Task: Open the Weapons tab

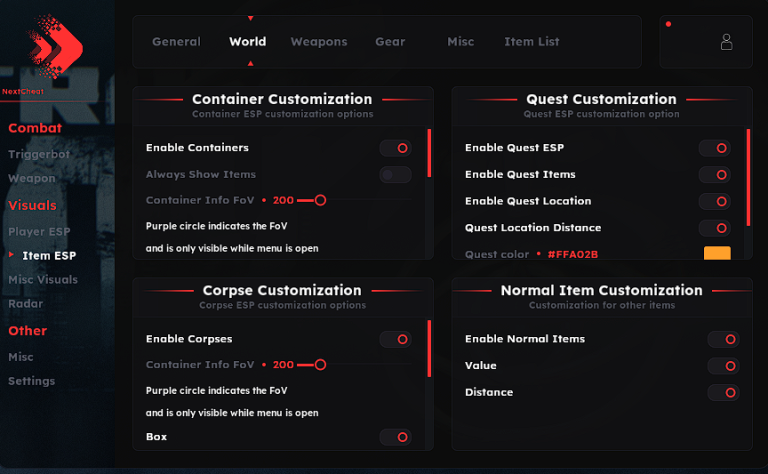Action: coord(319,42)
